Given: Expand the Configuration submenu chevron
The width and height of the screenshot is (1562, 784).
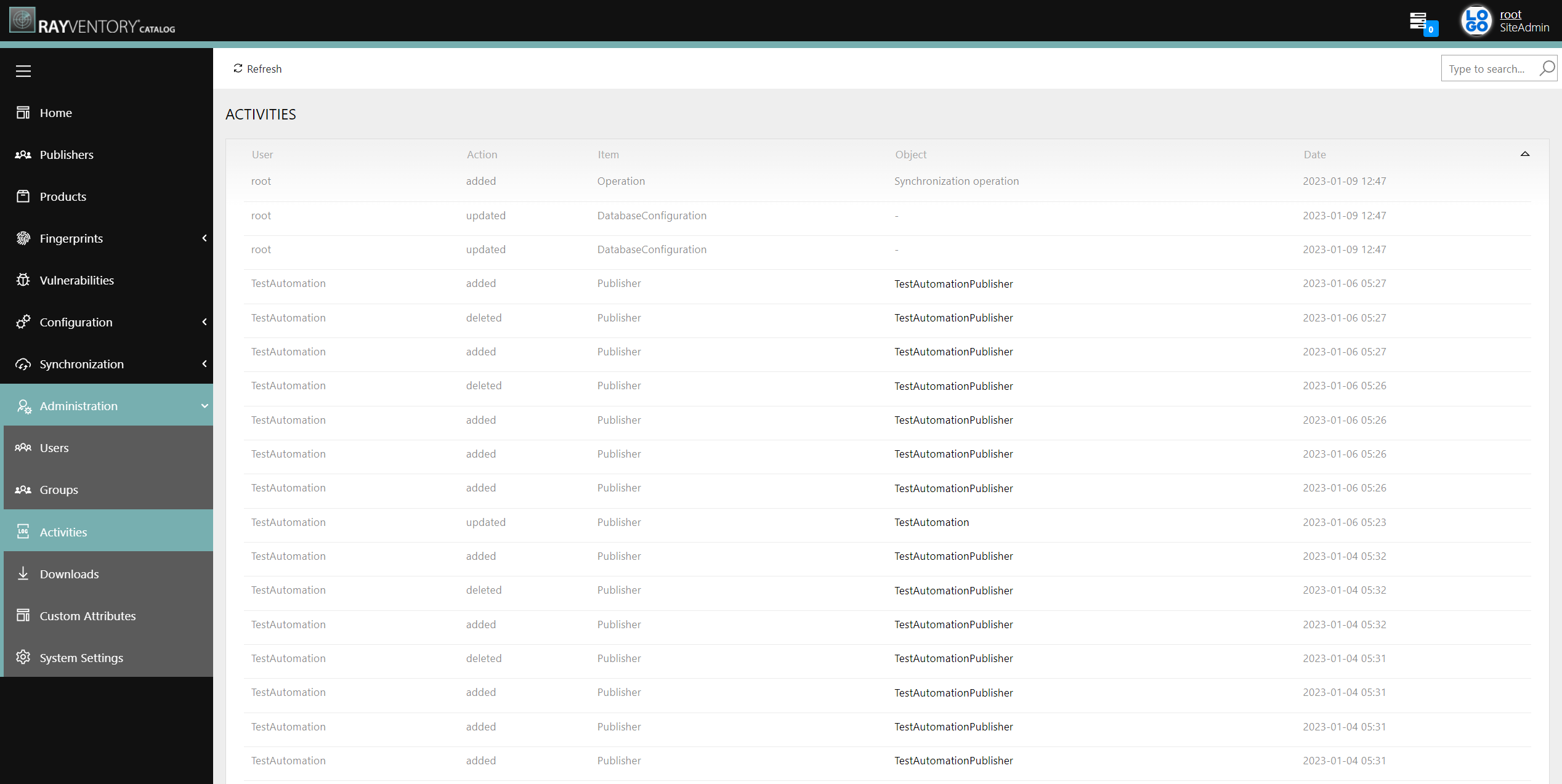Looking at the screenshot, I should pos(204,322).
